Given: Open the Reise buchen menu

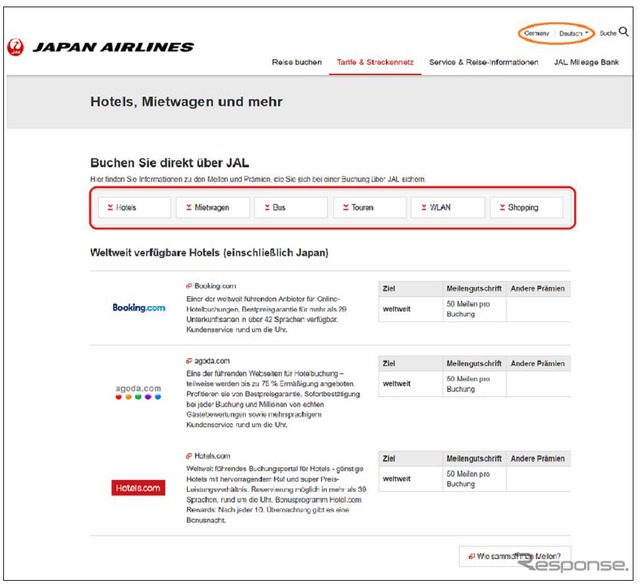Looking at the screenshot, I should (x=297, y=62).
